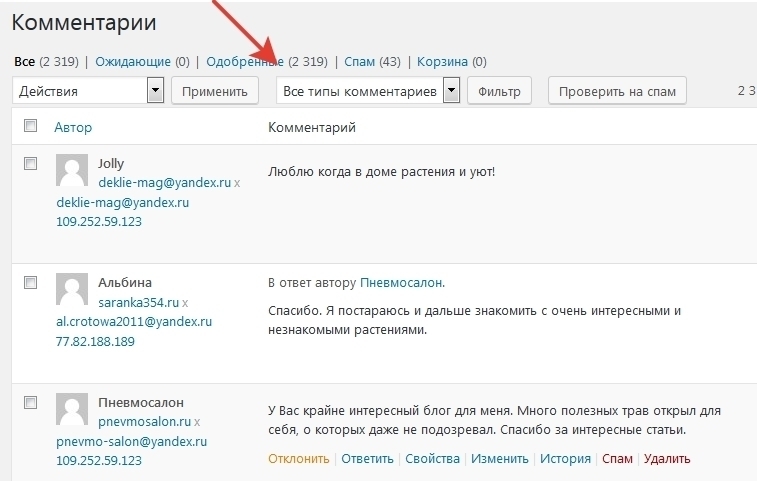Sort comments by the Автор column
757x481 pixels.
point(73,127)
